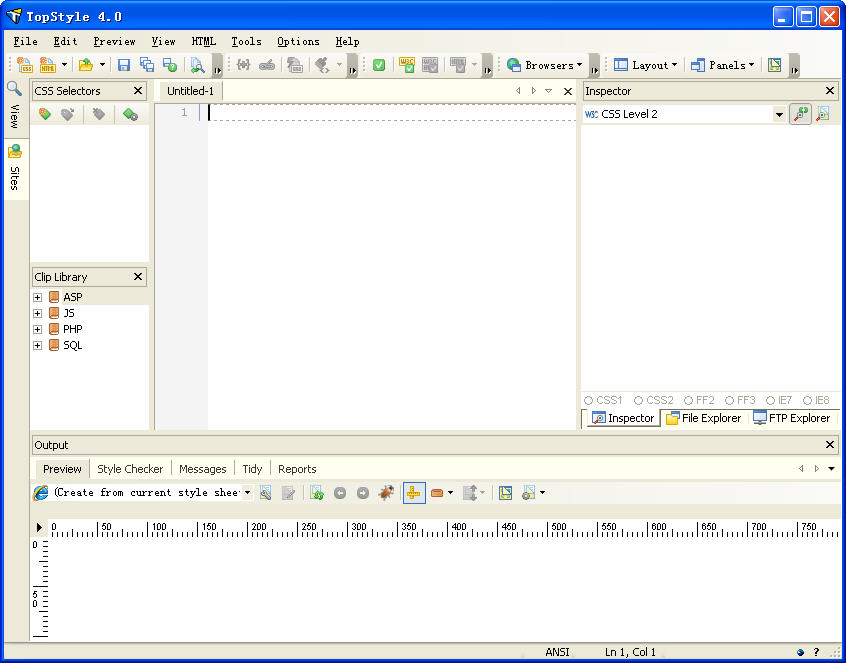The image size is (846, 663).
Task: Click the Save file toolbar icon
Action: click(x=124, y=65)
